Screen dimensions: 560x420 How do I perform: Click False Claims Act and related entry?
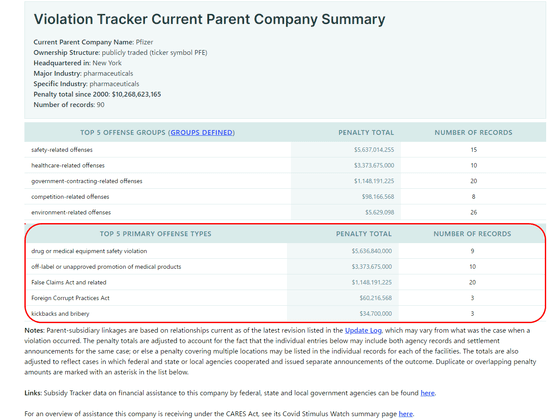(x=69, y=282)
